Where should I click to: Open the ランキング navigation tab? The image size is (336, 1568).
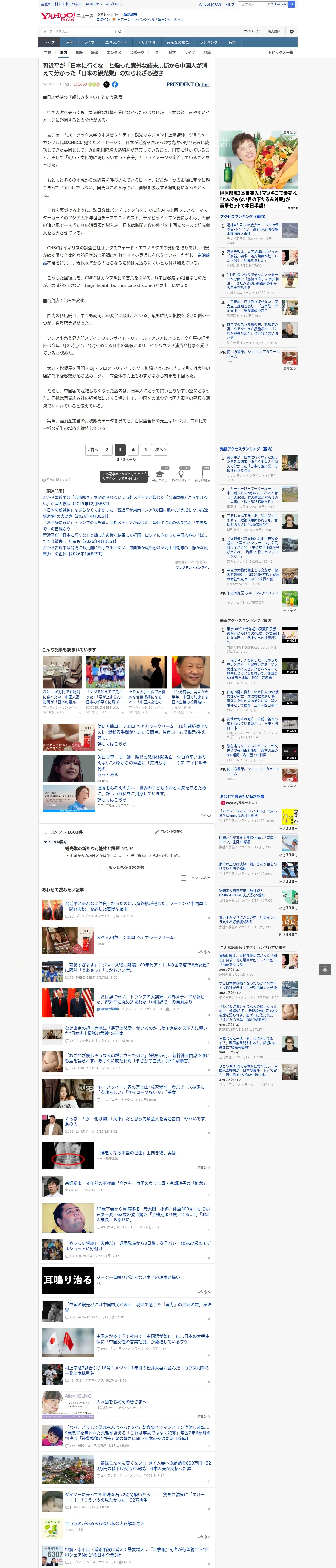[x=209, y=43]
